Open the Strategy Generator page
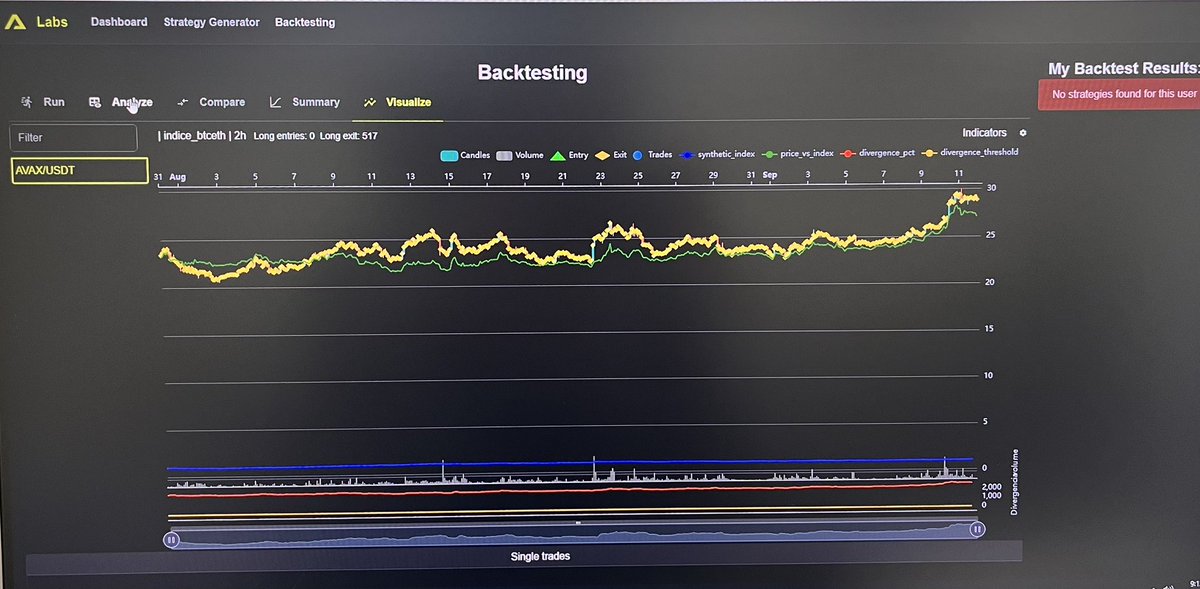The height and width of the screenshot is (589, 1200). (x=211, y=22)
